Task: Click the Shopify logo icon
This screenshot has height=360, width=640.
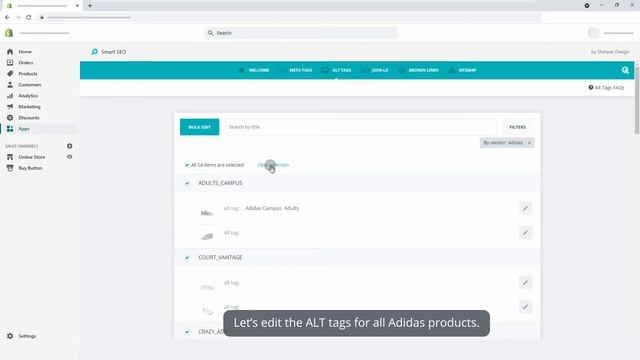Action: click(9, 33)
